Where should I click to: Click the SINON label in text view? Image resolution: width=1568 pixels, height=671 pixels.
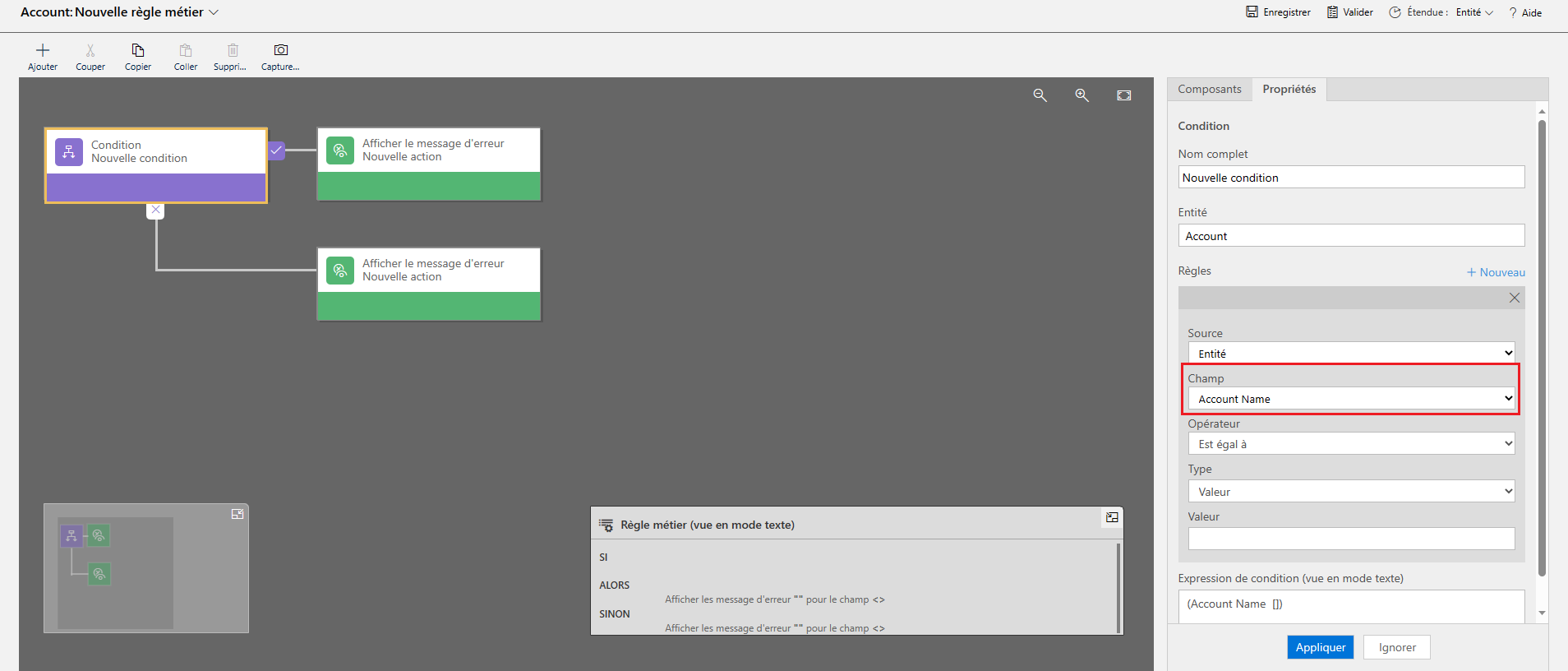615,614
